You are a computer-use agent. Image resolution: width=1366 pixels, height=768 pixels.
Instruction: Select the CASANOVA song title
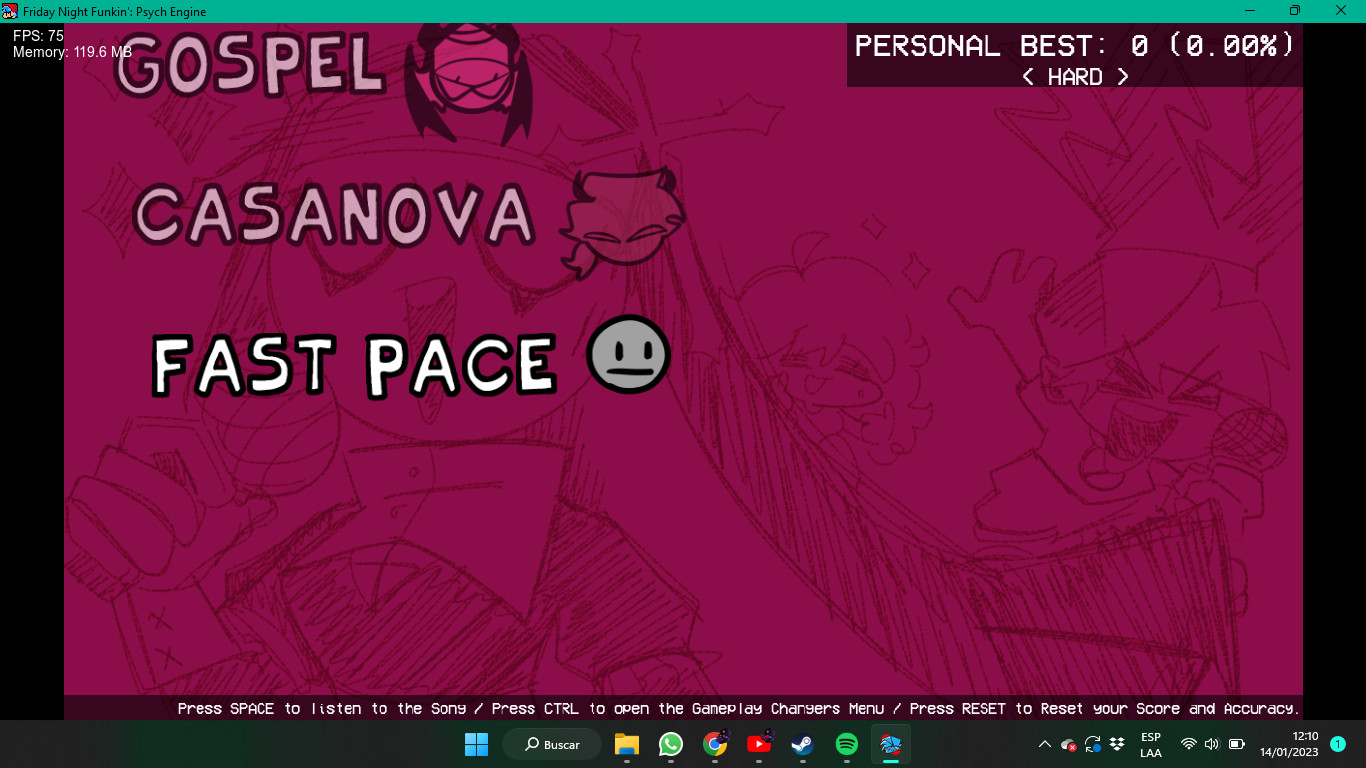[x=334, y=216]
